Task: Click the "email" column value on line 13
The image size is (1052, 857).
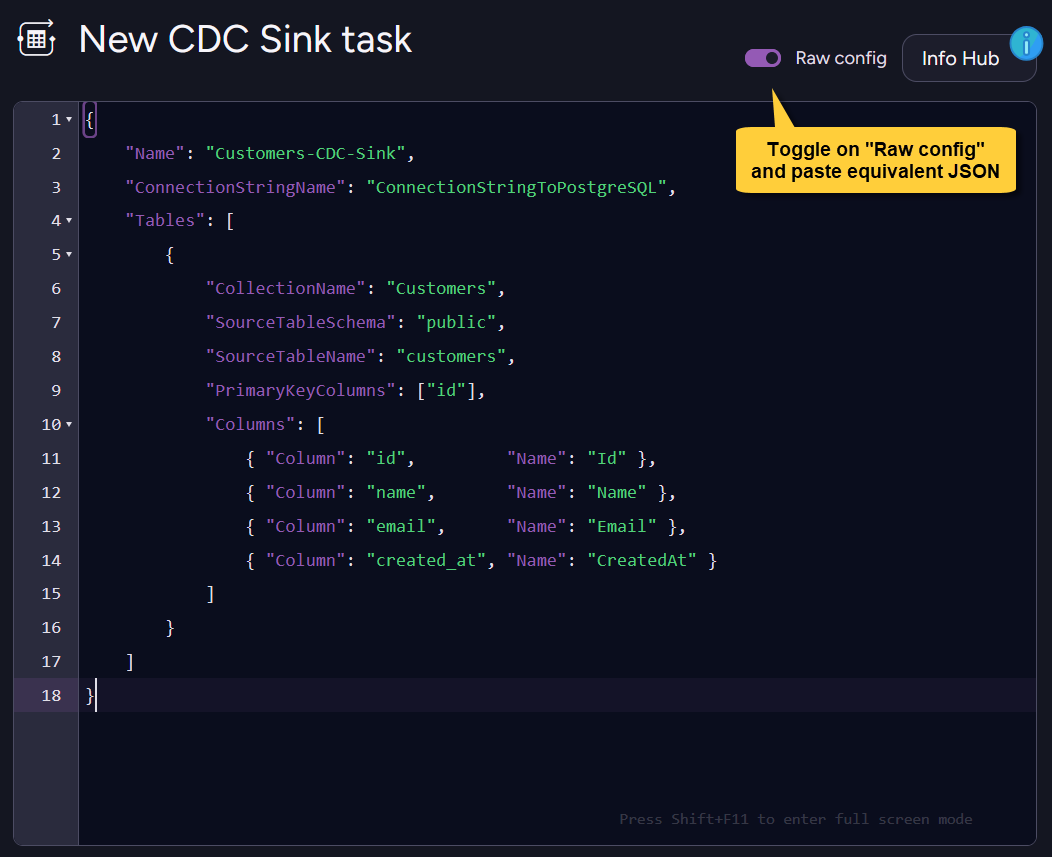Action: click(401, 527)
